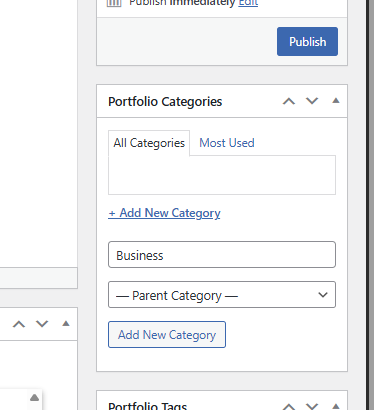Click the + Add New Category link
The width and height of the screenshot is (374, 410).
(x=164, y=213)
